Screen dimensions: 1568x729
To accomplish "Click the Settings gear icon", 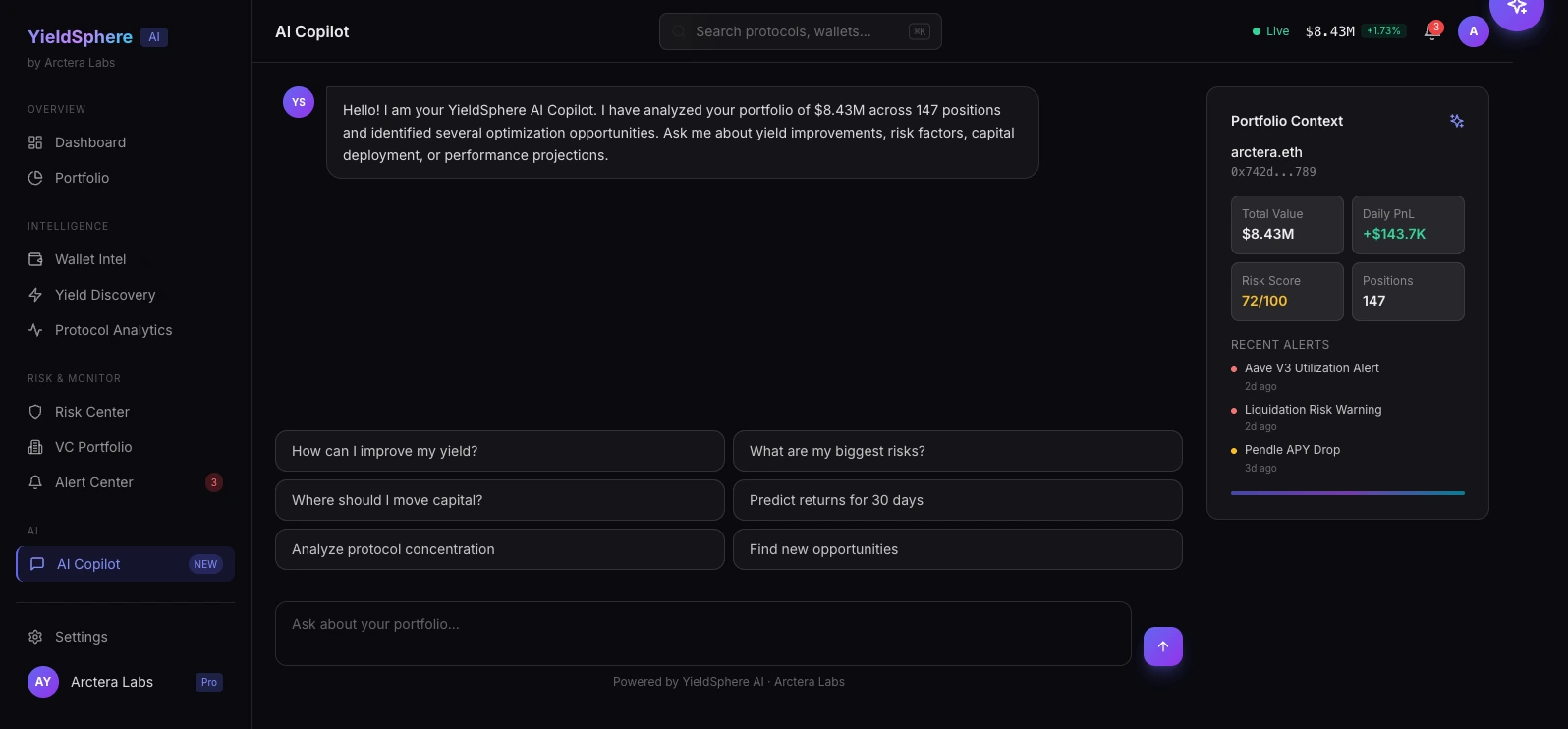I will 35,637.
